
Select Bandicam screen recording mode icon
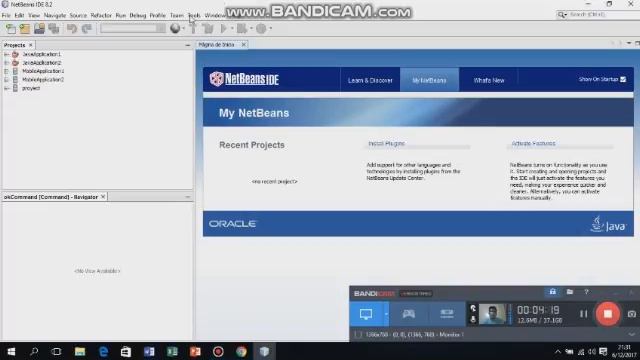(366, 314)
